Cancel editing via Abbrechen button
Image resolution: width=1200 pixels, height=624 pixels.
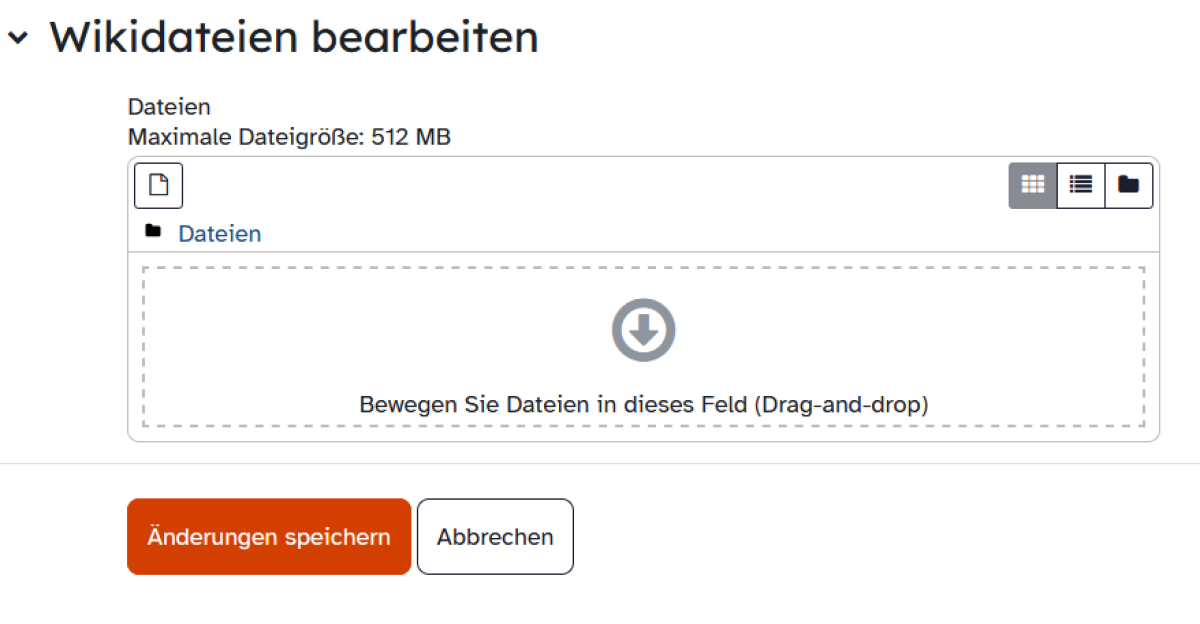(495, 537)
